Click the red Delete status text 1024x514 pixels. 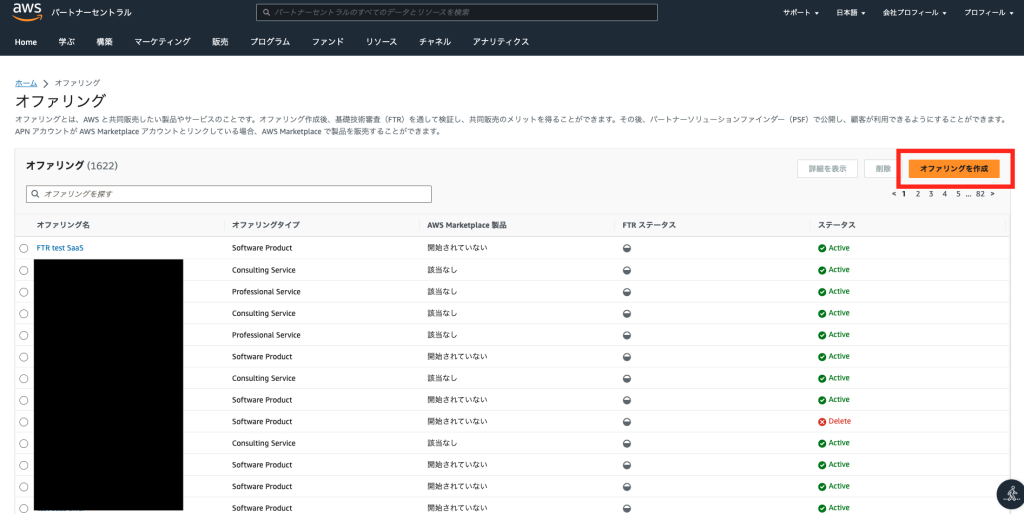coord(840,421)
